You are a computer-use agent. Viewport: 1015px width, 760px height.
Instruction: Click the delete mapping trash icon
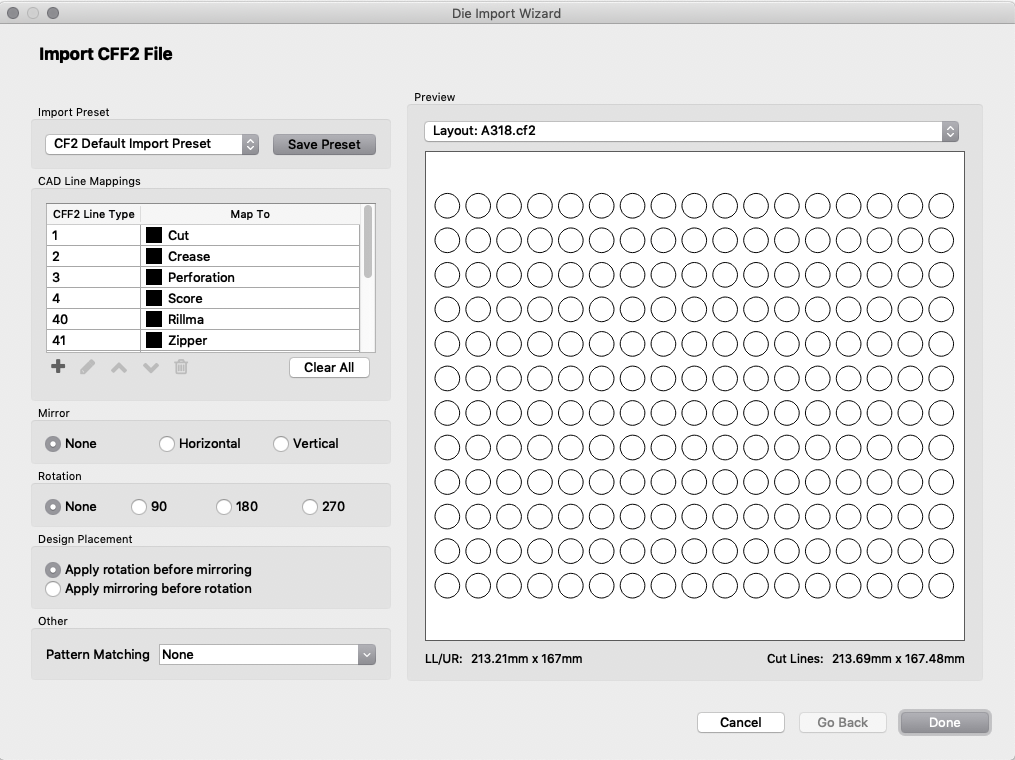coord(181,367)
